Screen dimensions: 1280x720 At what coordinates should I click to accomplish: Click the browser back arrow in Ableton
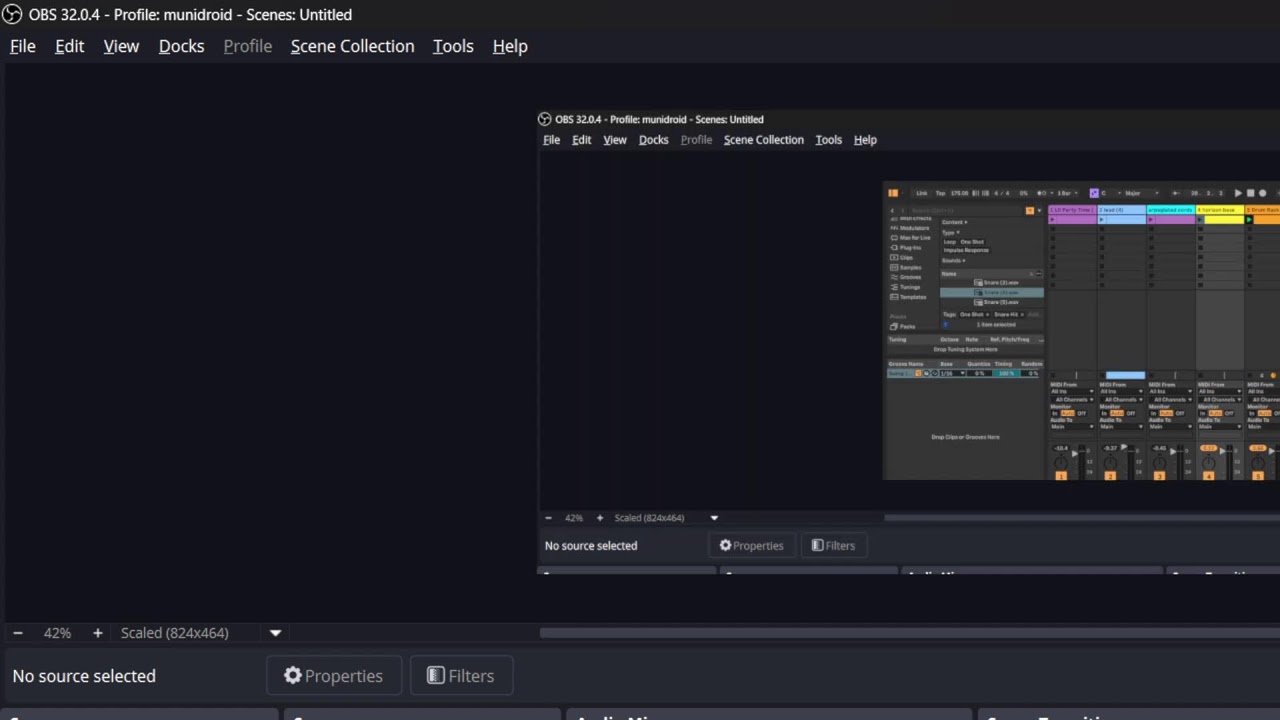pos(892,211)
